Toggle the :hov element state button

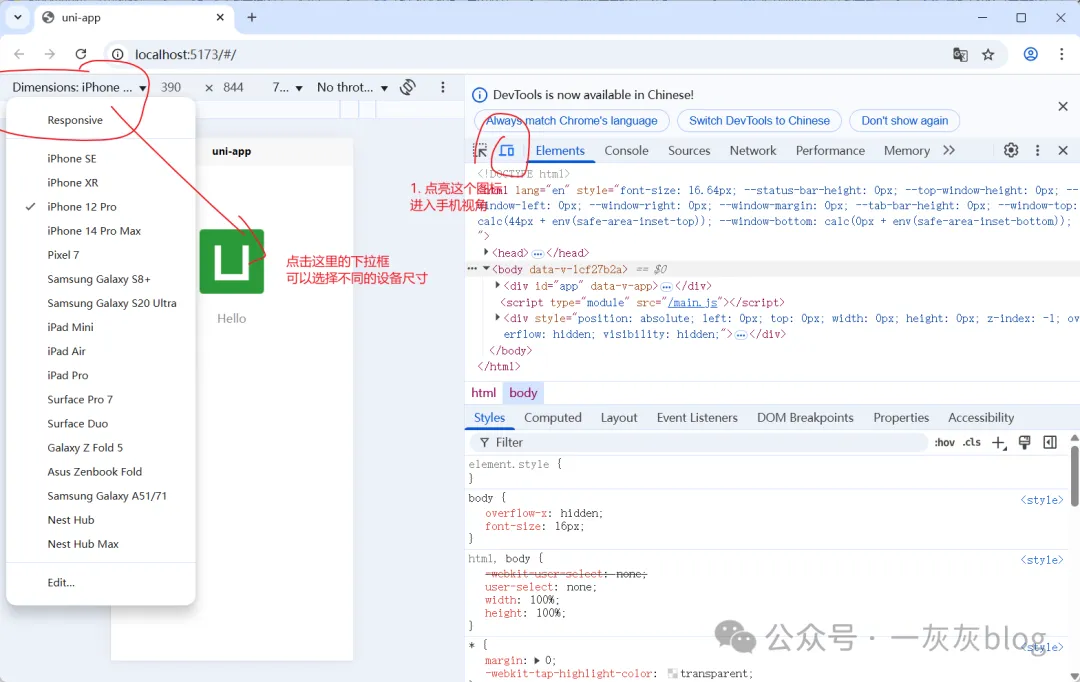(945, 442)
